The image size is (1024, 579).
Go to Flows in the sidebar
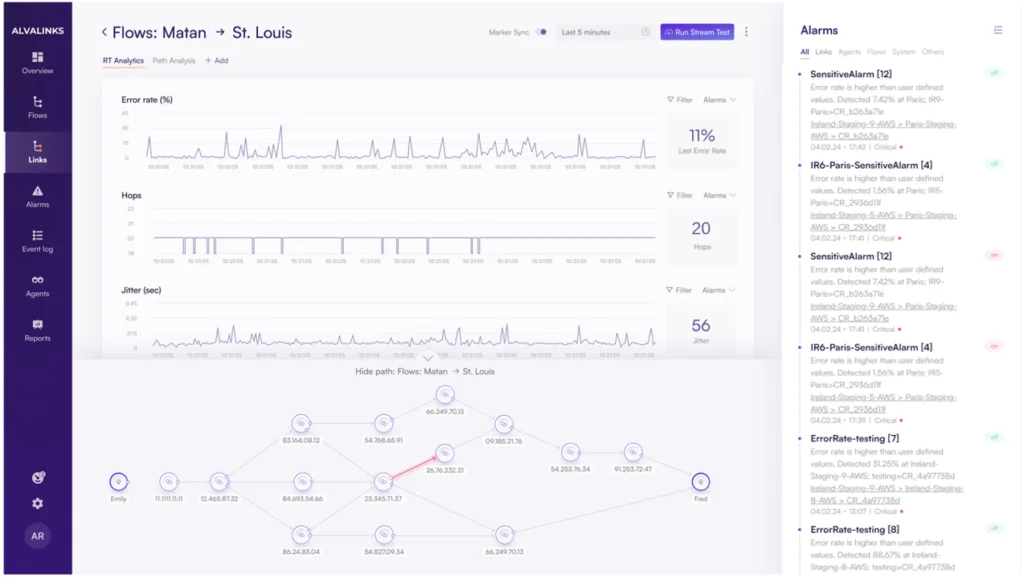point(37,107)
